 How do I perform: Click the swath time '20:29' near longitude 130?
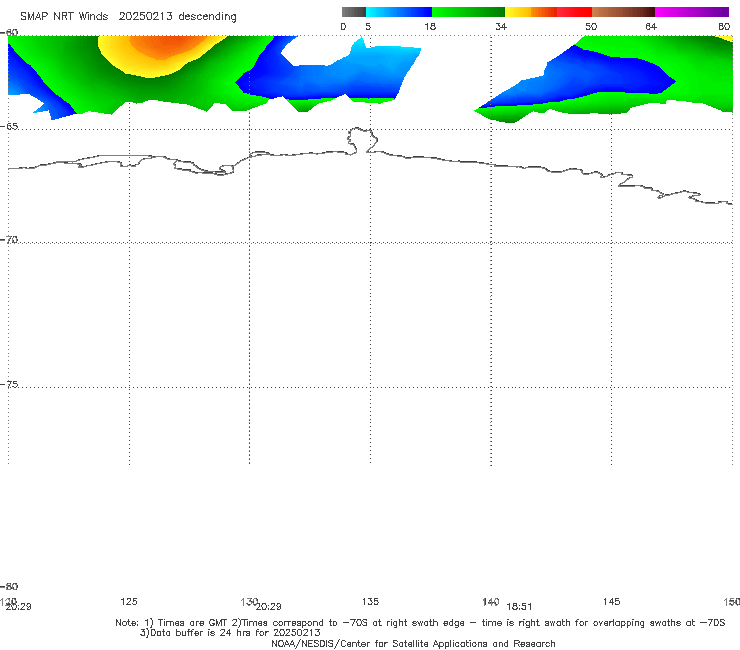point(269,607)
